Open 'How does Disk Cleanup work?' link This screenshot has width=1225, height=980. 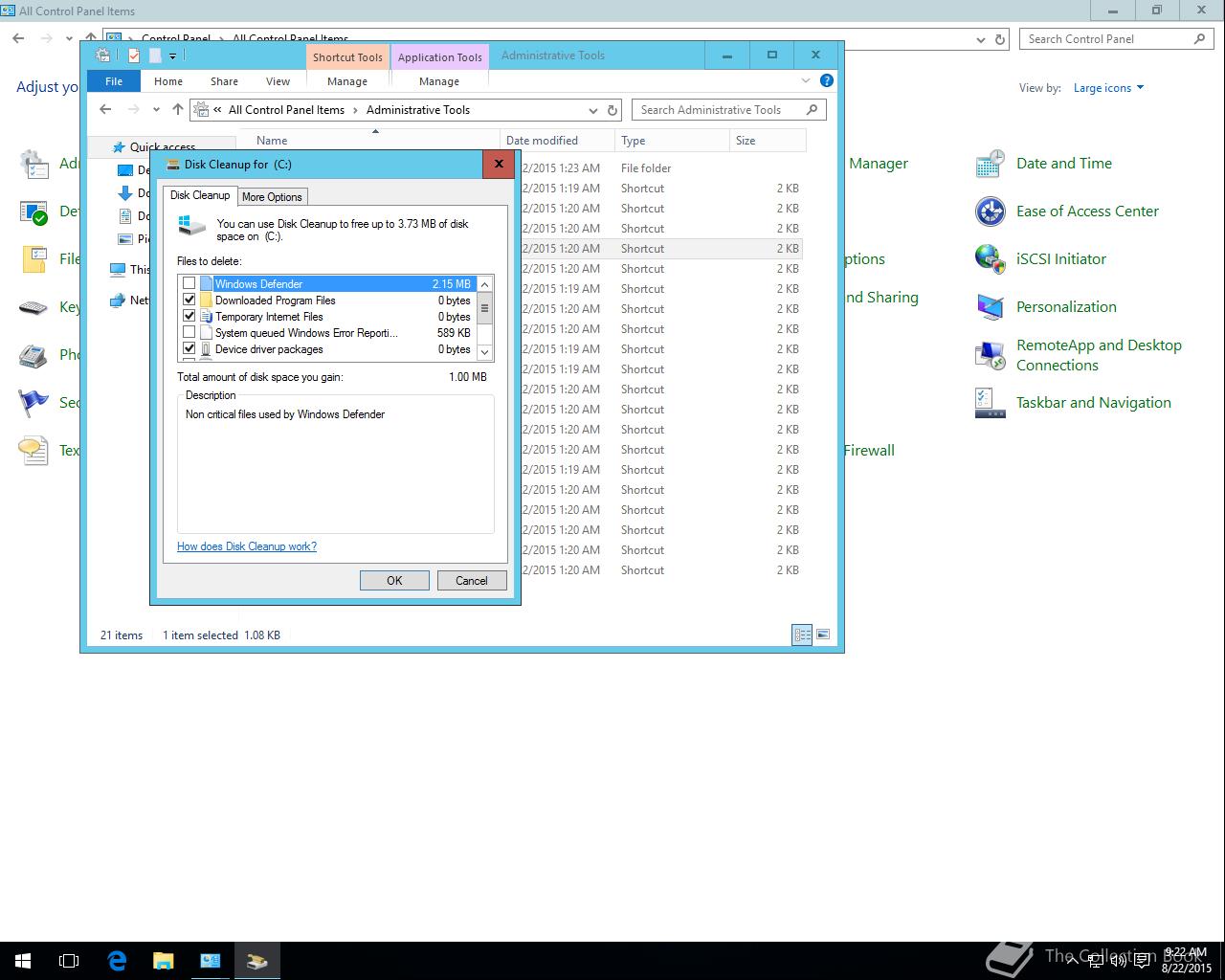pos(247,546)
